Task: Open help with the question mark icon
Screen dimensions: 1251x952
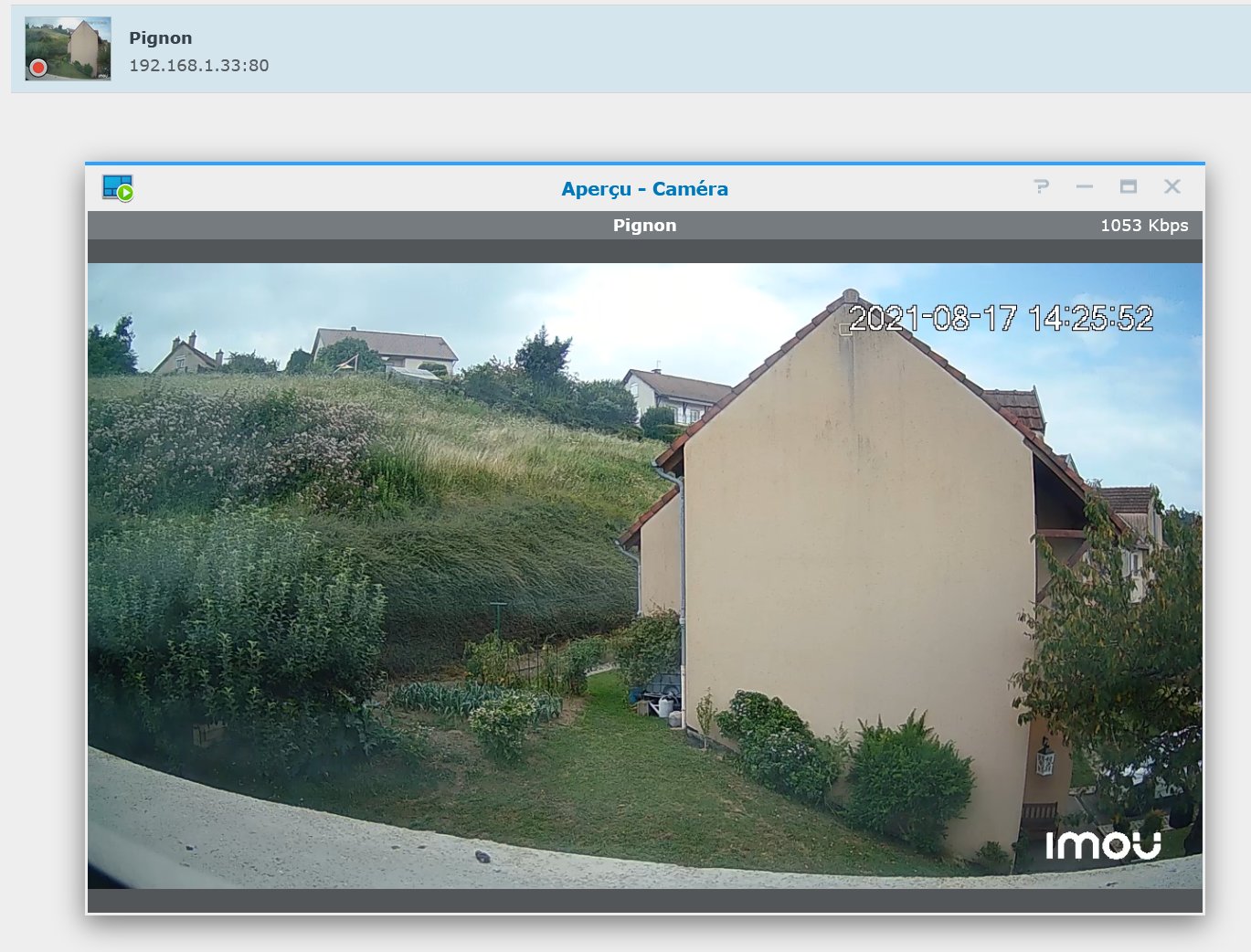Action: (x=1041, y=186)
